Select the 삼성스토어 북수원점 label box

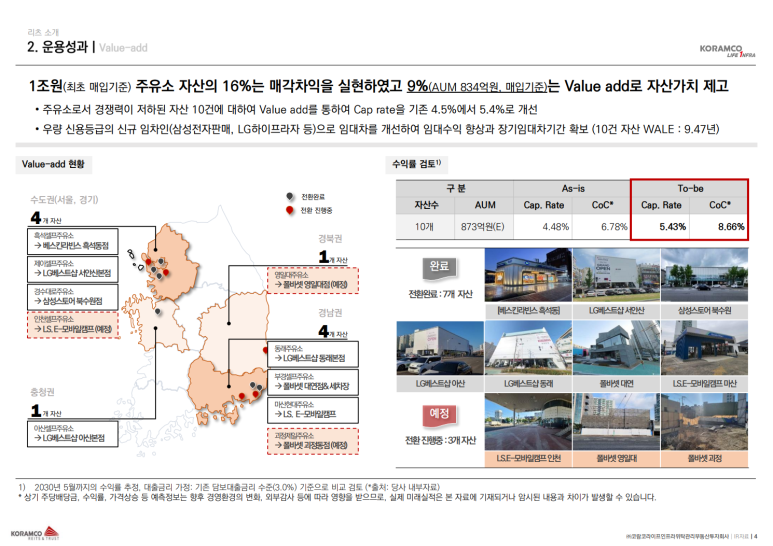(72, 297)
